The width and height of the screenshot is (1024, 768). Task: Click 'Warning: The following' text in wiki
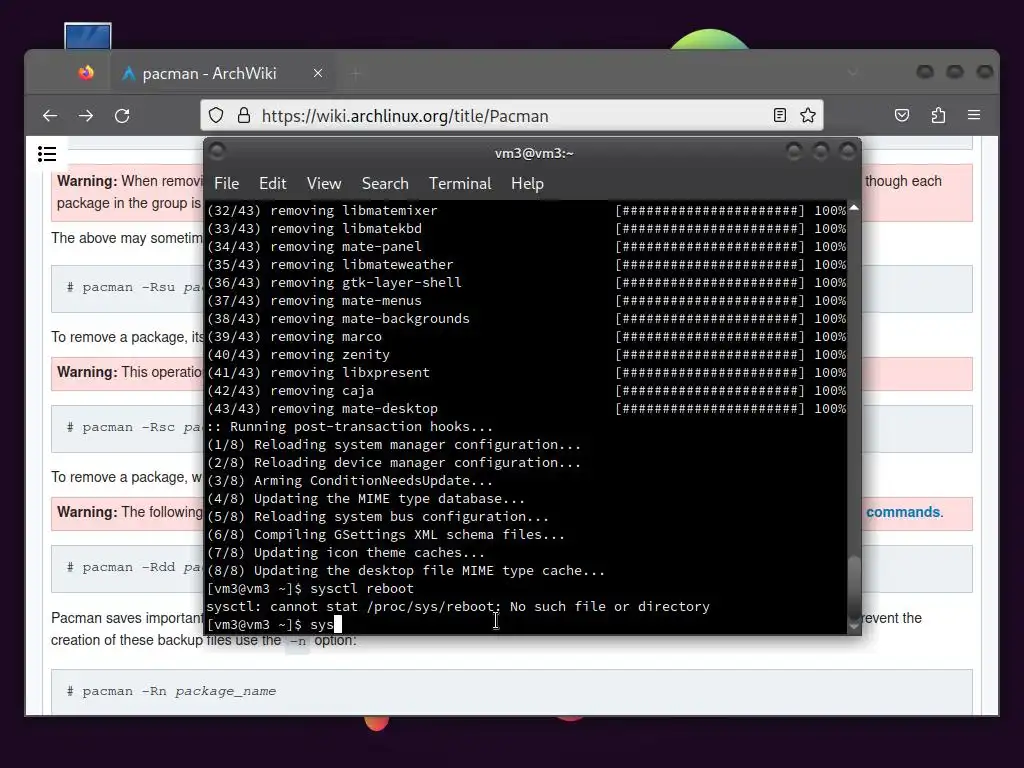130,512
